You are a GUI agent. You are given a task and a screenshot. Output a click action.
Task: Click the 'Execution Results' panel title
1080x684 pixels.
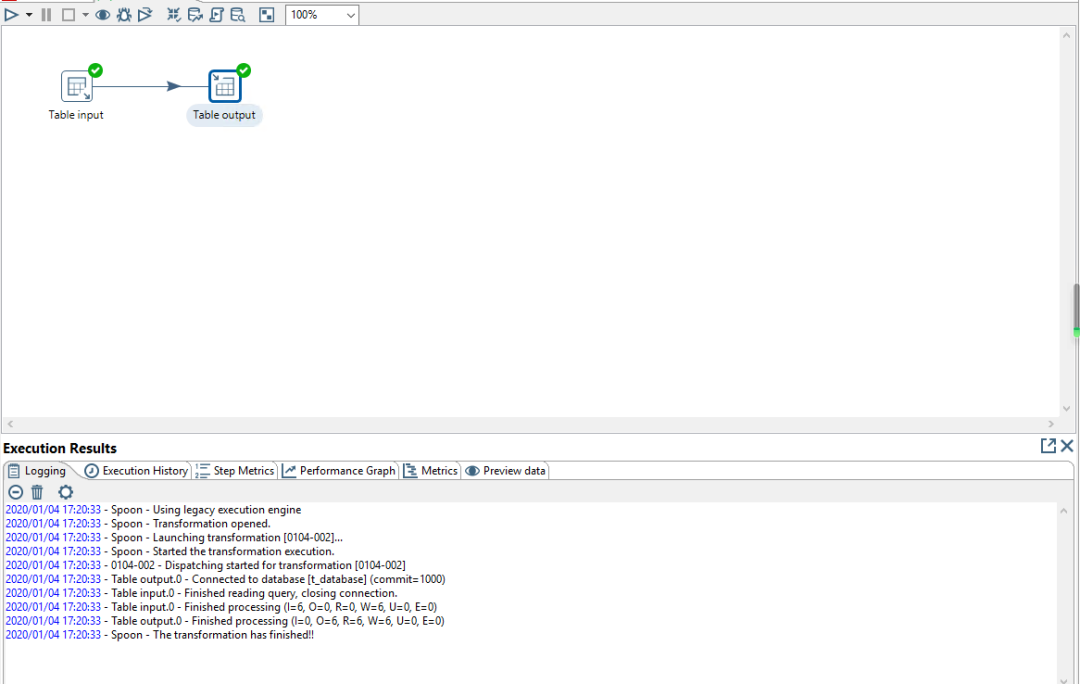60,448
